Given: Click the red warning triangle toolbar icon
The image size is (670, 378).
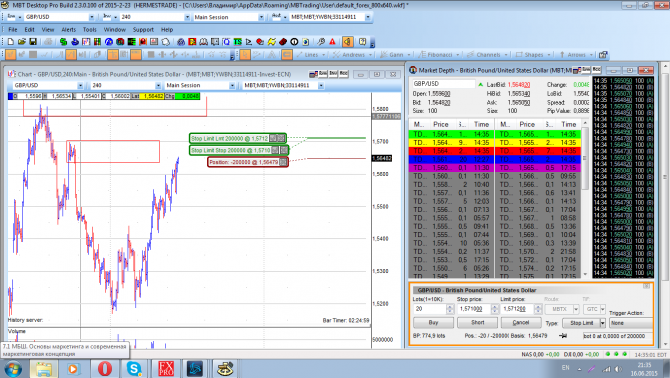Looking at the screenshot, I should pyautogui.click(x=332, y=42).
